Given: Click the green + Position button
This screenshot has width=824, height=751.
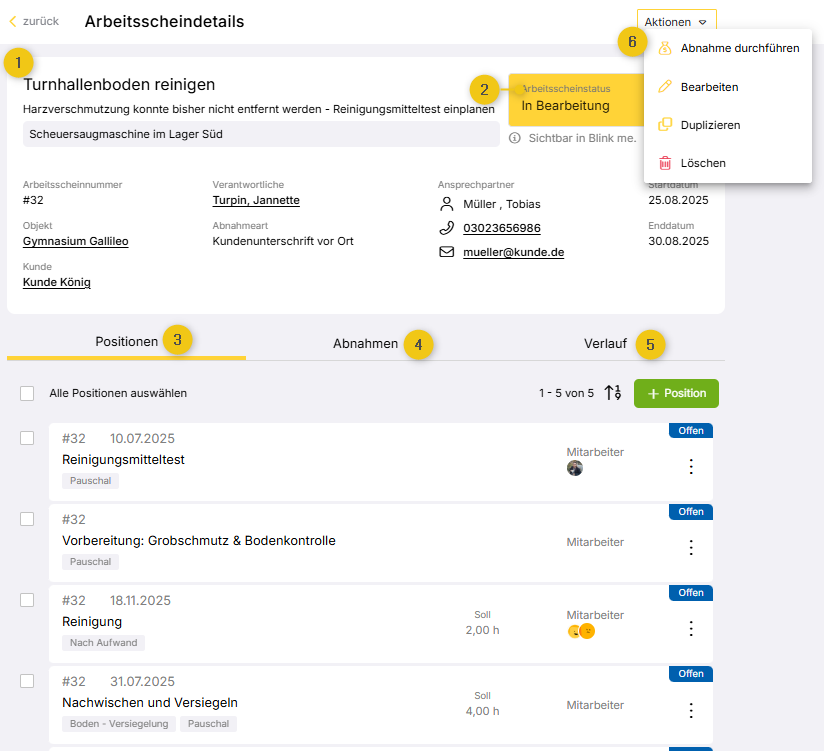Looking at the screenshot, I should pos(676,393).
